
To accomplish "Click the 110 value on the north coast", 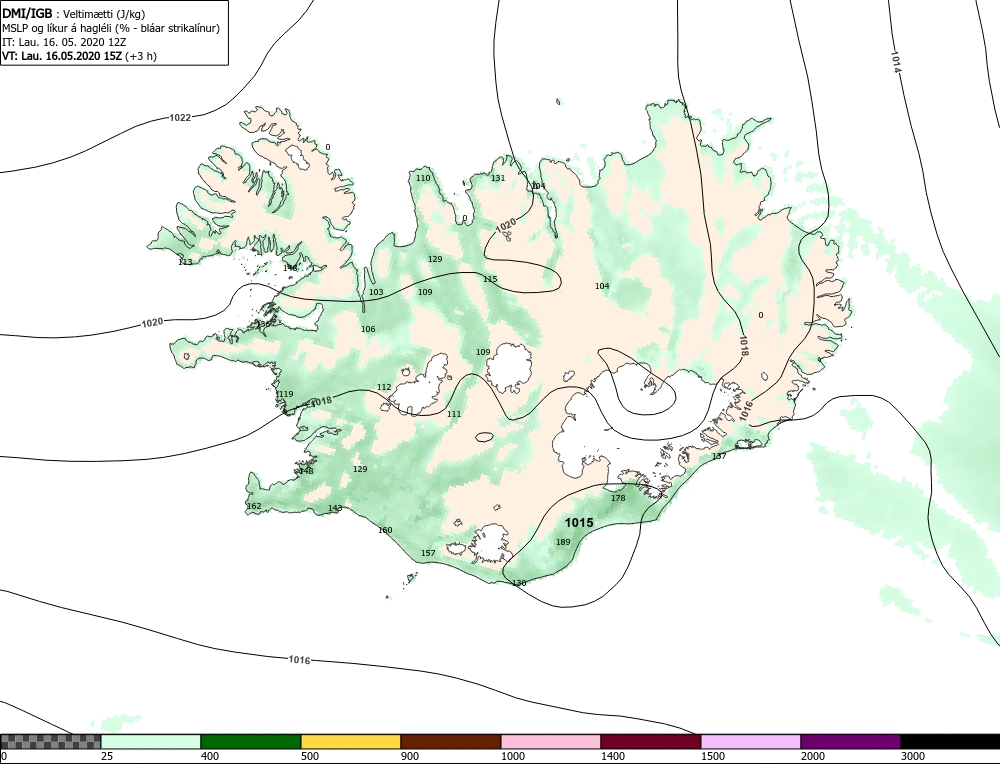I will pyautogui.click(x=423, y=178).
